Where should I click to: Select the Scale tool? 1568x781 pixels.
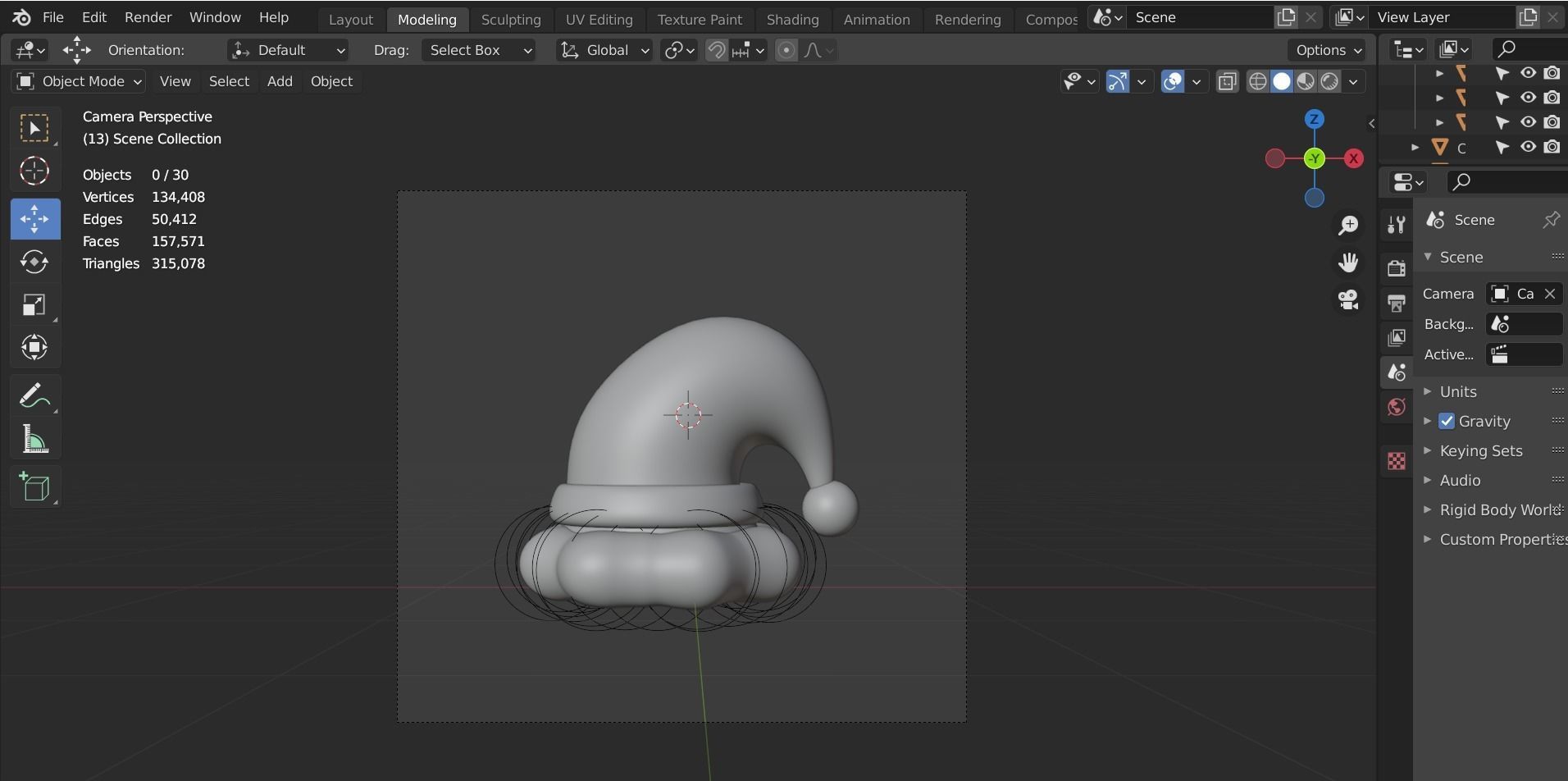[35, 304]
